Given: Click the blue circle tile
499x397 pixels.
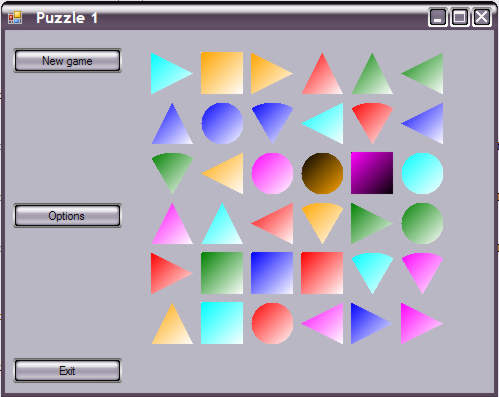Looking at the screenshot, I should point(222,123).
